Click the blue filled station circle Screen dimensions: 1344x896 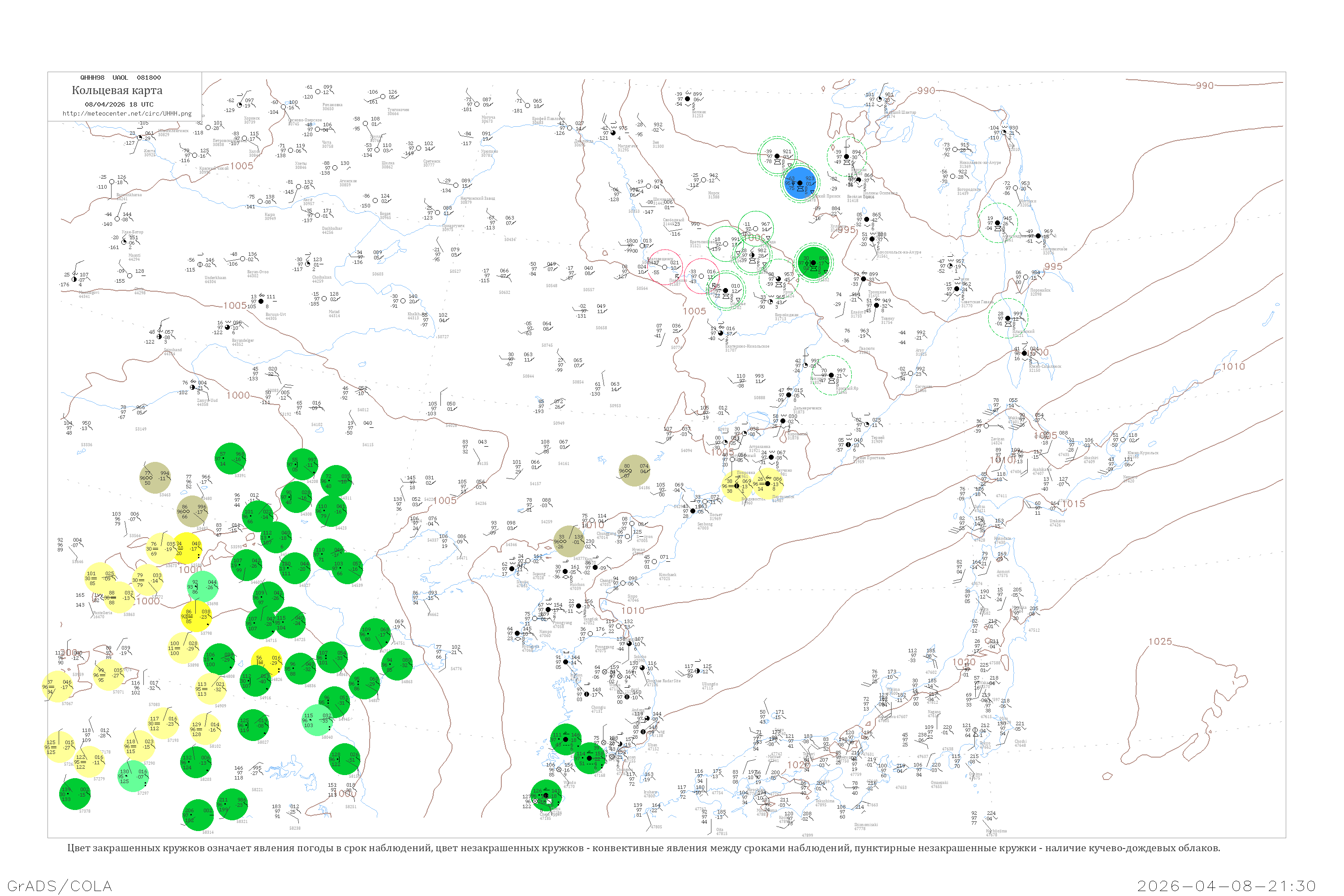click(800, 183)
